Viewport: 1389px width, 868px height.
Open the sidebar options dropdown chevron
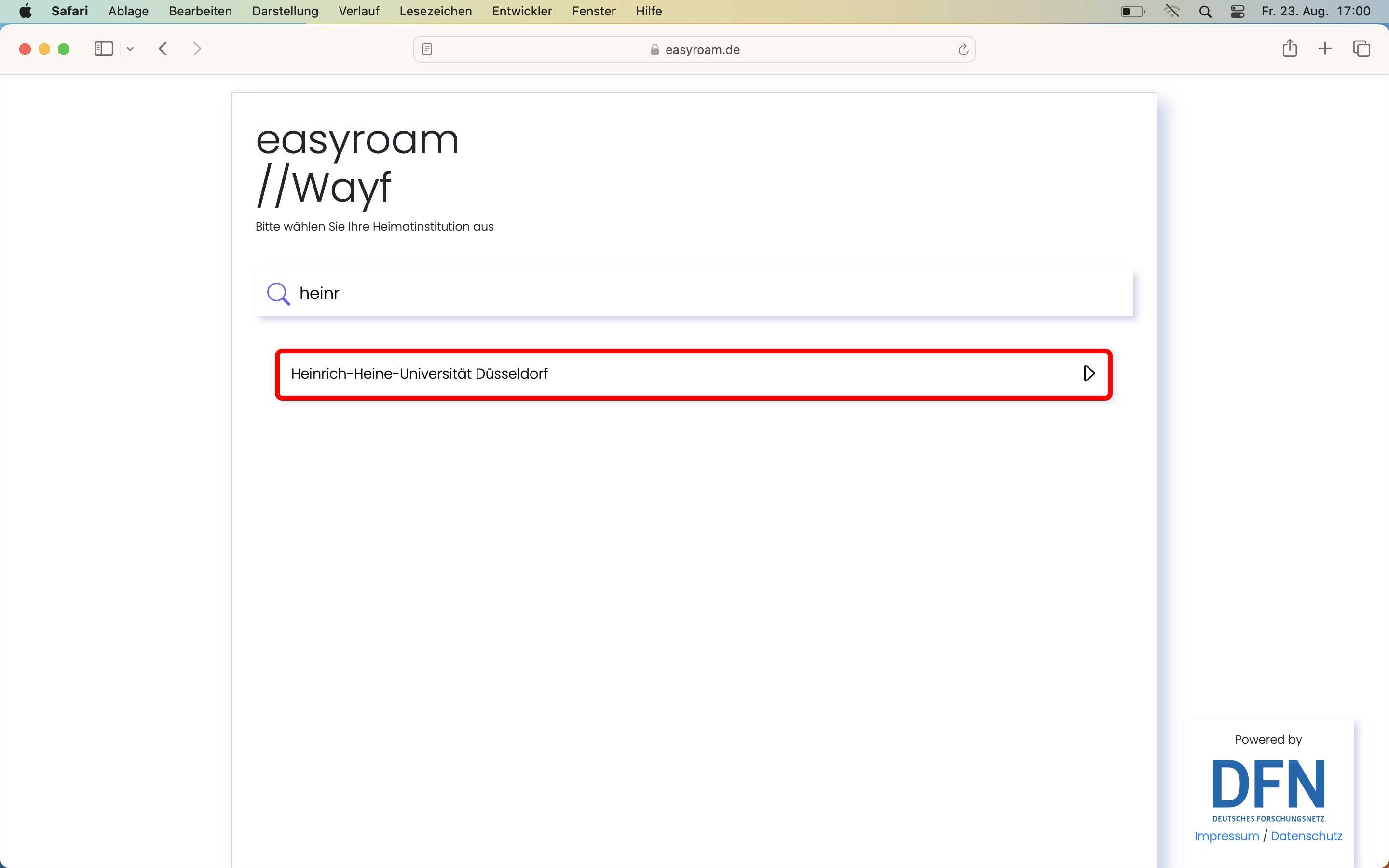coord(130,49)
